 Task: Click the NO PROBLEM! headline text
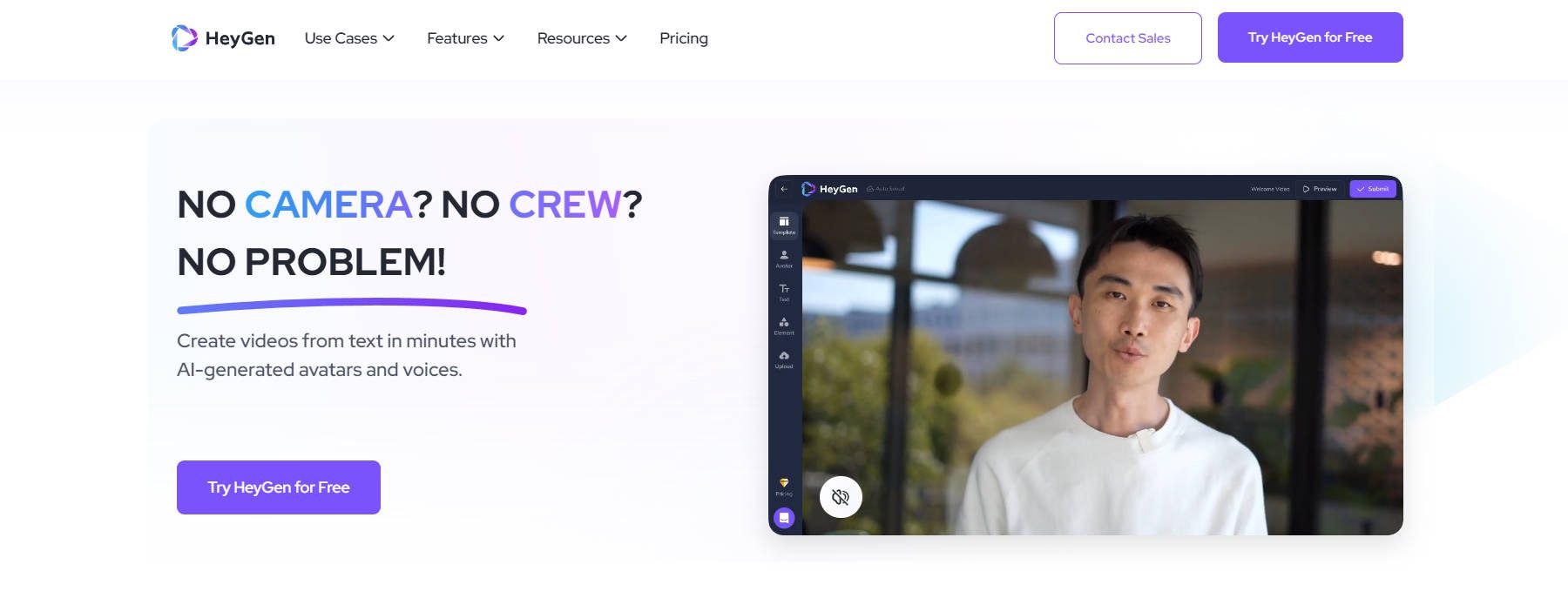[311, 262]
